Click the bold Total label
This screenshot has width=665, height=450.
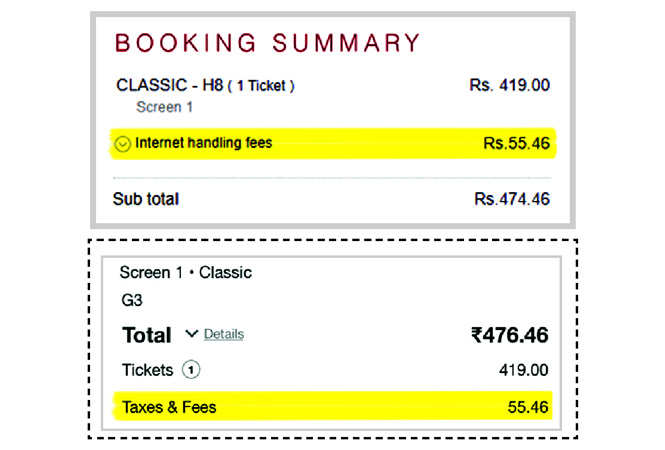pos(147,335)
